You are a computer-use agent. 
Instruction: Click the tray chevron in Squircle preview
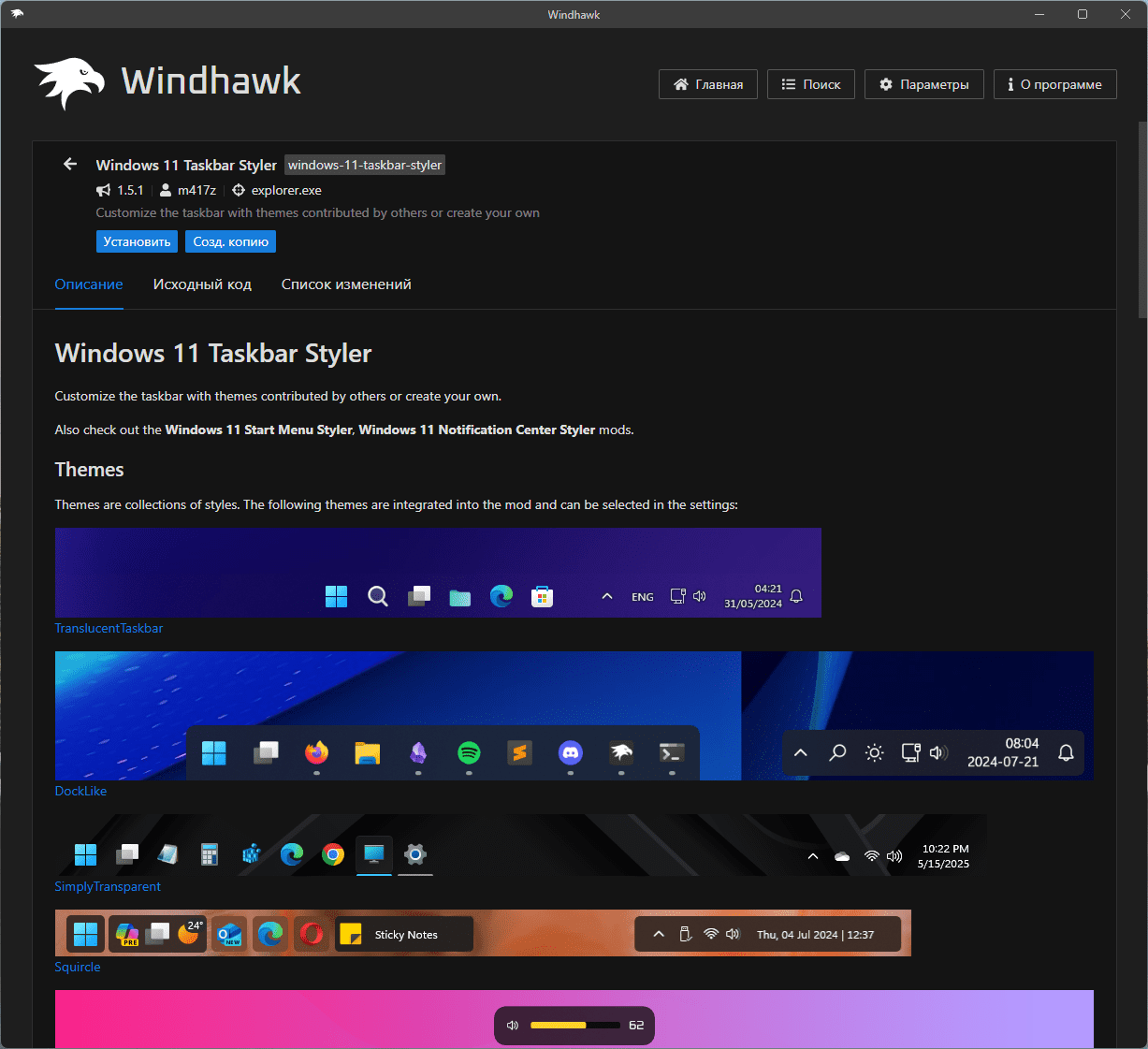coord(659,934)
